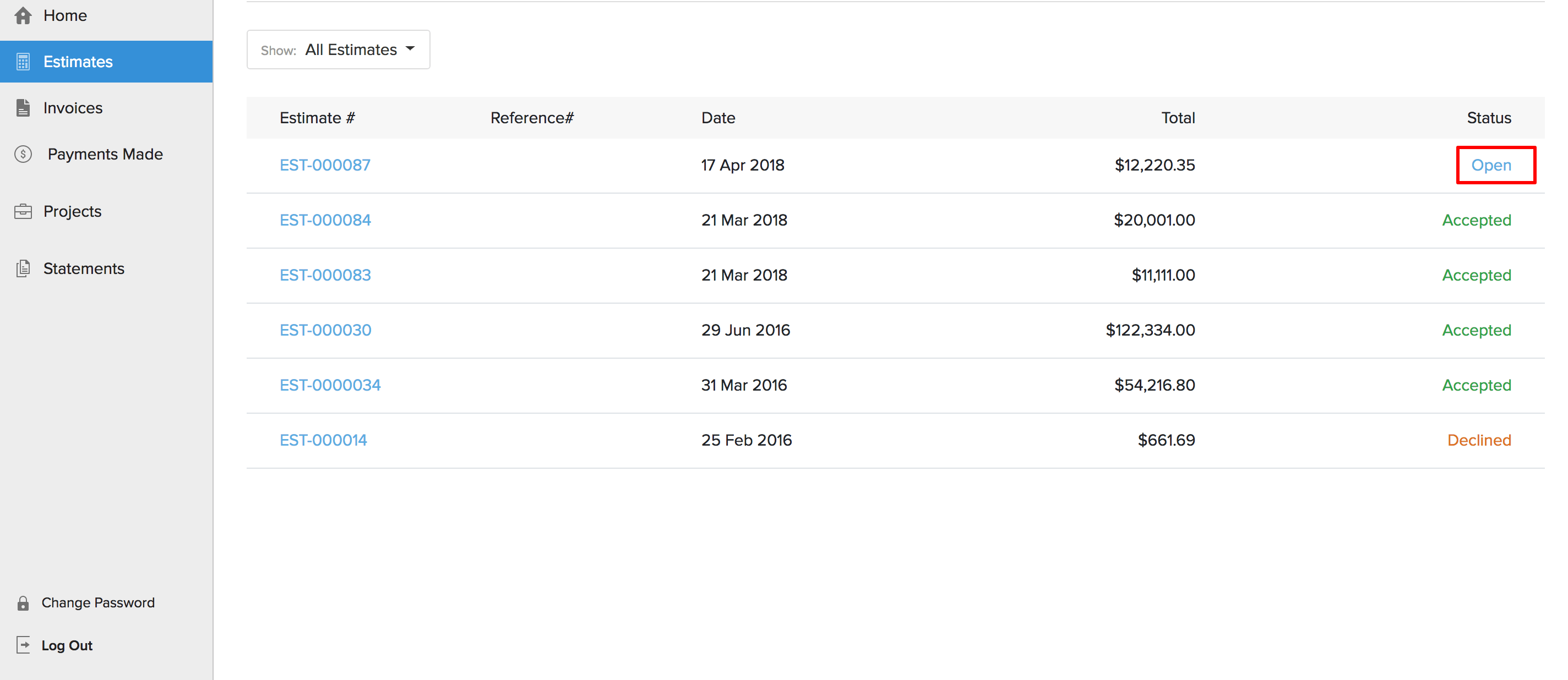This screenshot has width=1568, height=680.
Task: Open the Invoices menu item
Action: [73, 108]
